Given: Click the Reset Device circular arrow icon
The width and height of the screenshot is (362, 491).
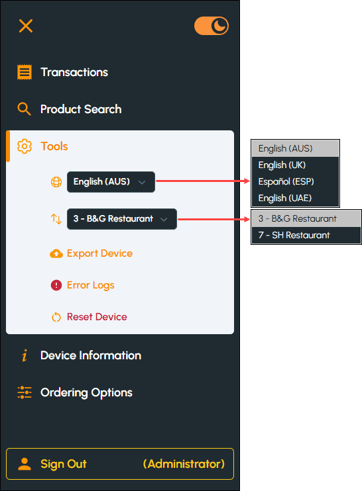Looking at the screenshot, I should click(x=56, y=317).
